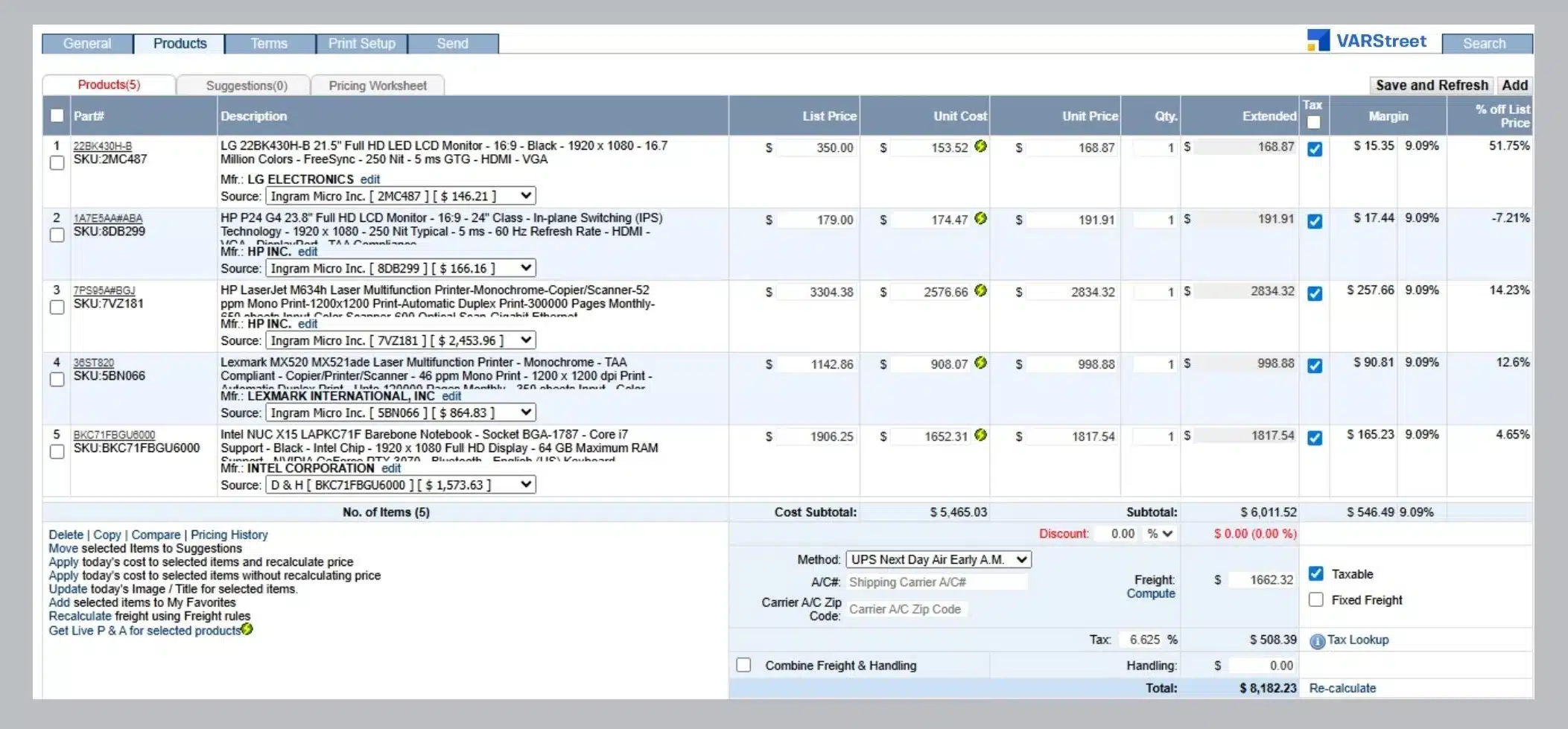Click the Save and Refresh button
The width and height of the screenshot is (1568, 729).
pos(1432,85)
